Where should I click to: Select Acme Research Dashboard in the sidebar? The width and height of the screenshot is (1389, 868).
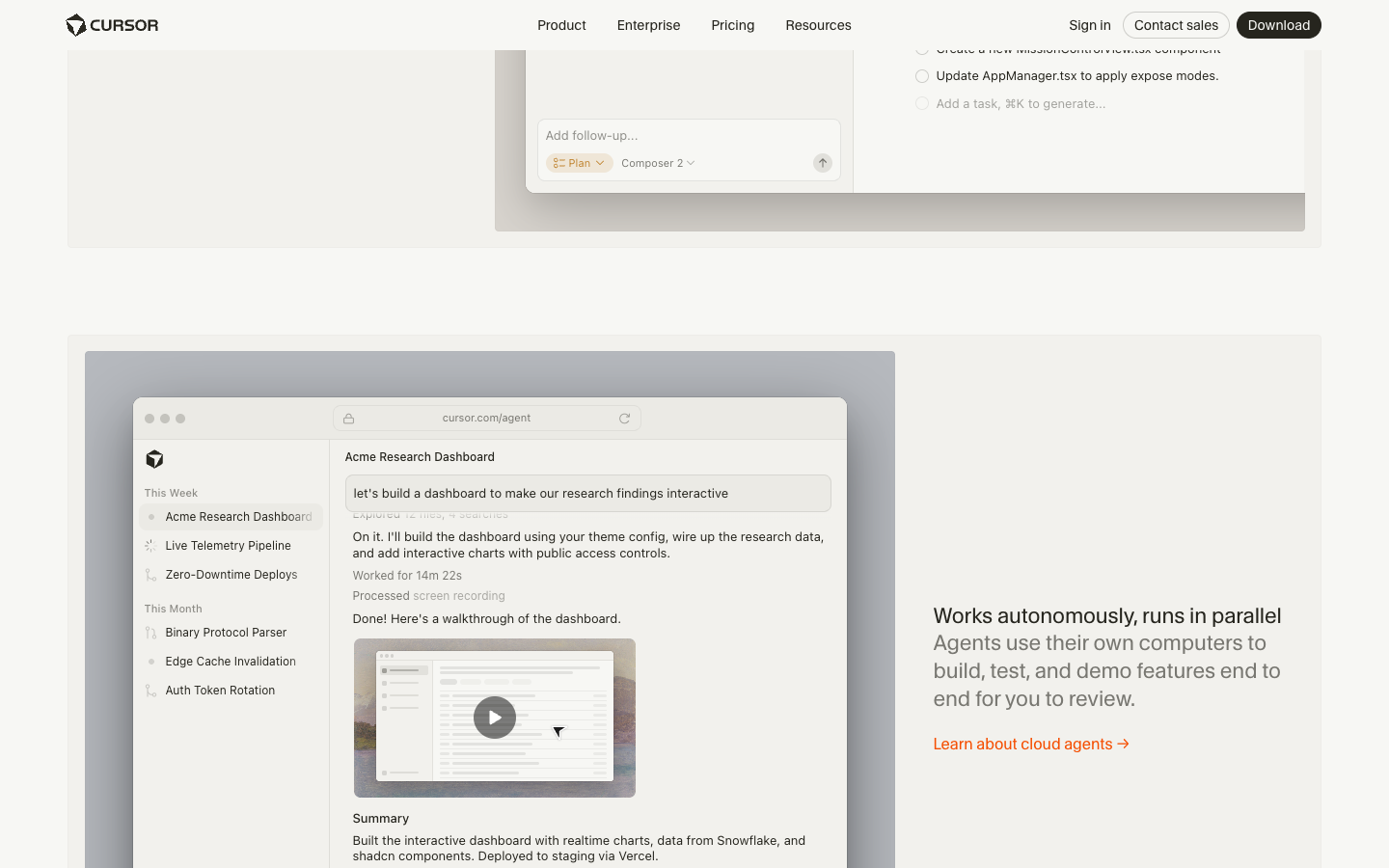[231, 517]
